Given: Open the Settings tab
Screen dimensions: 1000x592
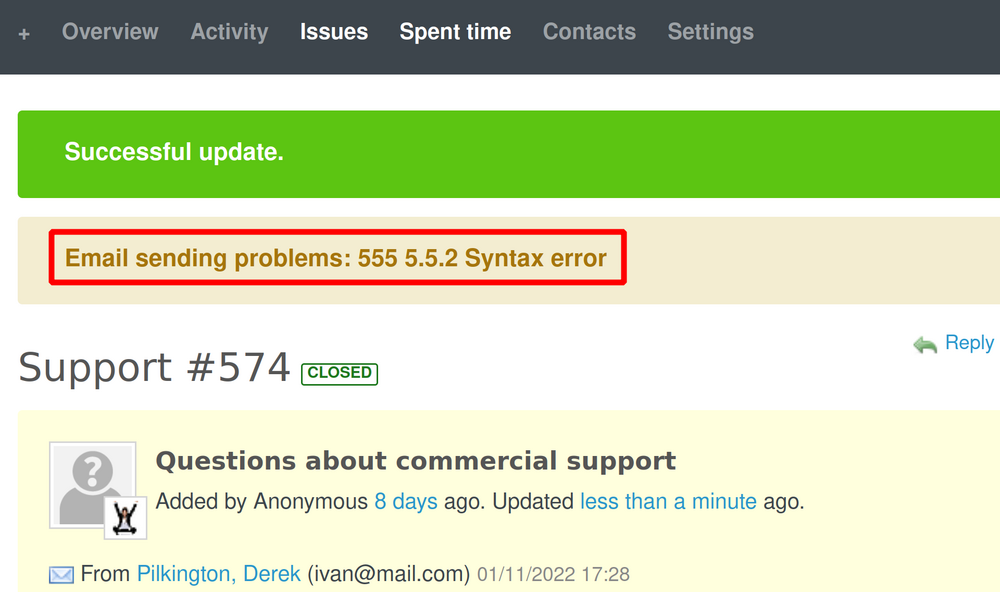Looking at the screenshot, I should tap(710, 31).
